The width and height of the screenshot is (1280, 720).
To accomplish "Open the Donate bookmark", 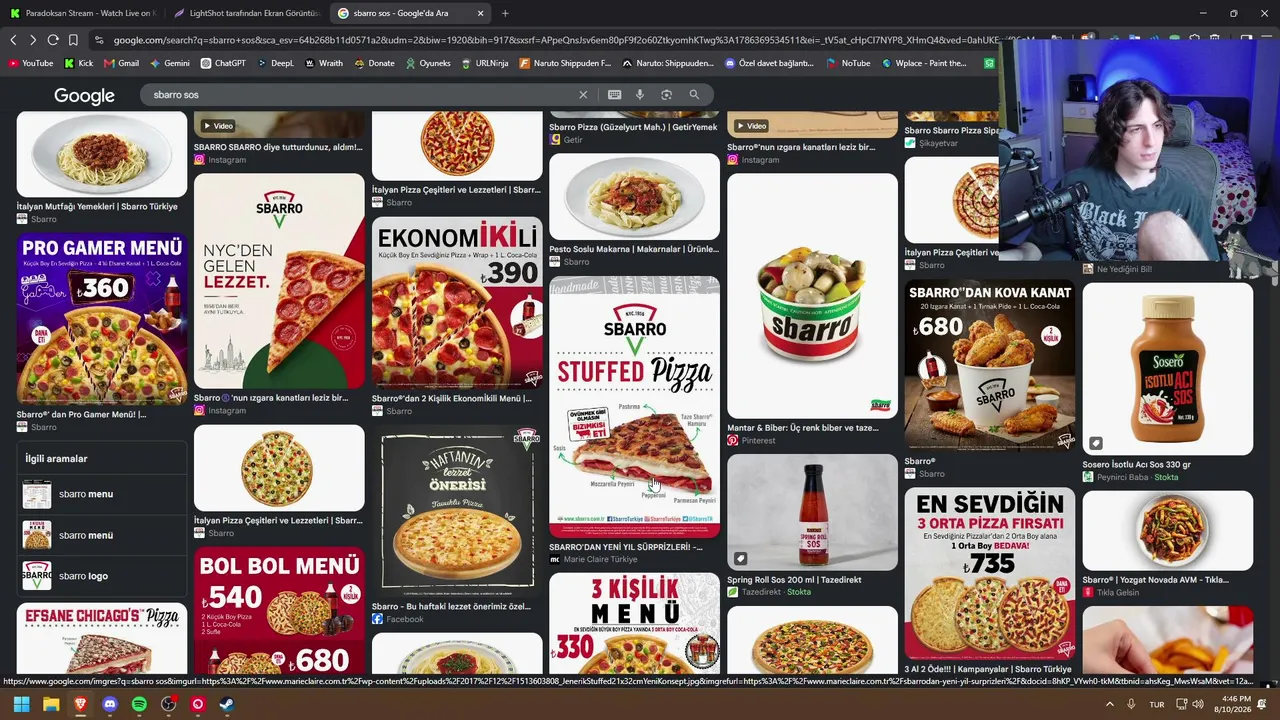I will tap(374, 63).
